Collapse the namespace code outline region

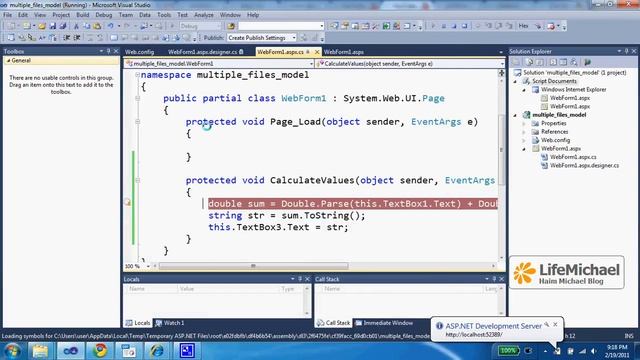point(138,75)
